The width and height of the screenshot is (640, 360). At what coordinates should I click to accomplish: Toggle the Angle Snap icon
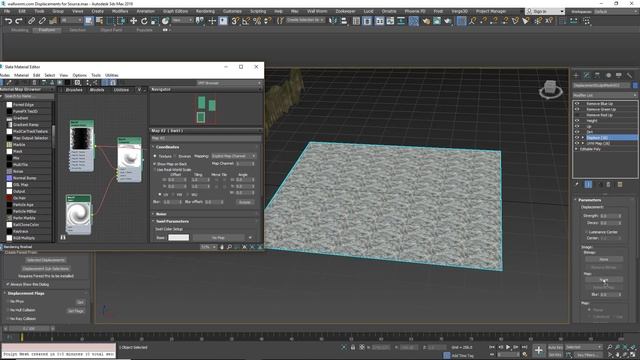coord(246,21)
